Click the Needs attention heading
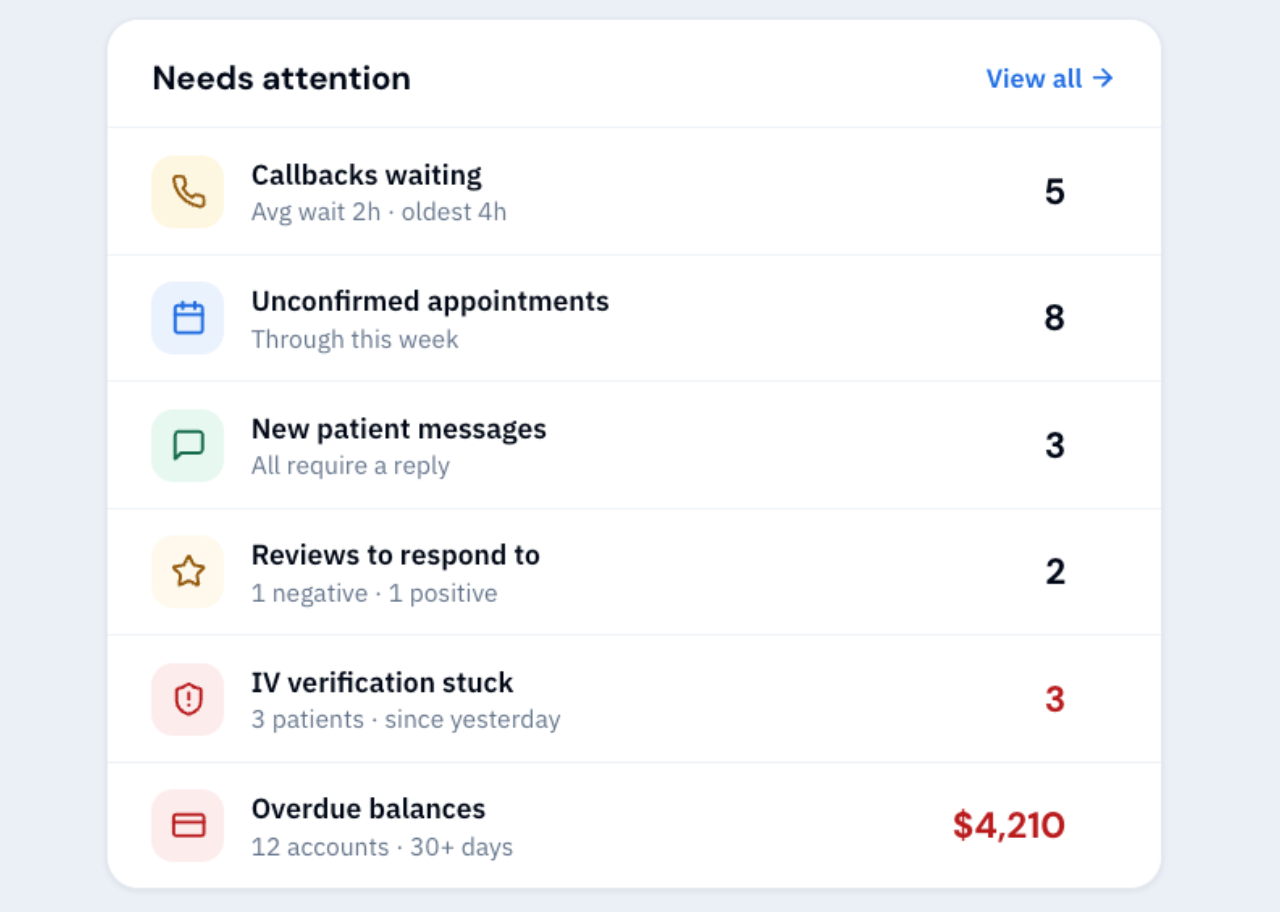The height and width of the screenshot is (912, 1280). 281,78
